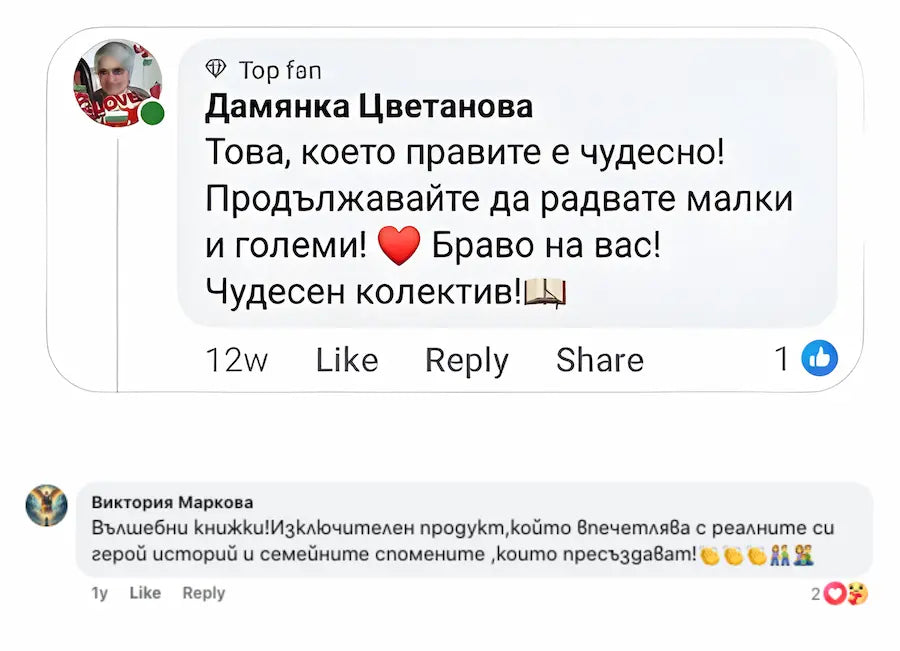Share Дамянка Цветанова's comment
This screenshot has width=900, height=651.
[x=599, y=360]
